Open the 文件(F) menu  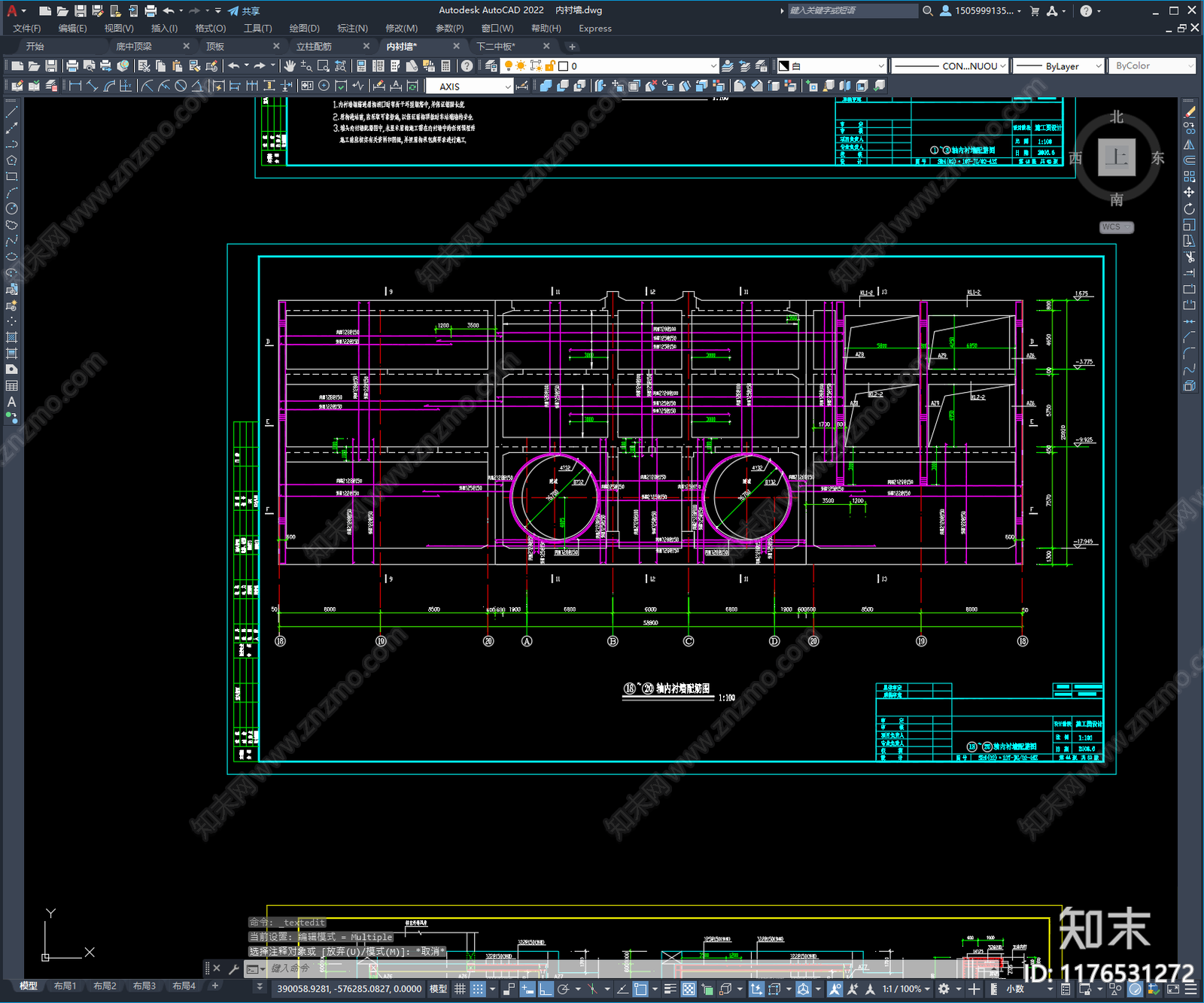coord(27,28)
